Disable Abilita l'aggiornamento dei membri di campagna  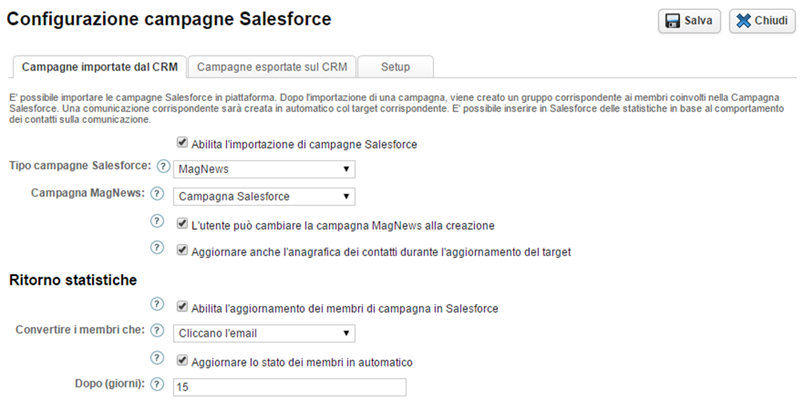tap(182, 307)
